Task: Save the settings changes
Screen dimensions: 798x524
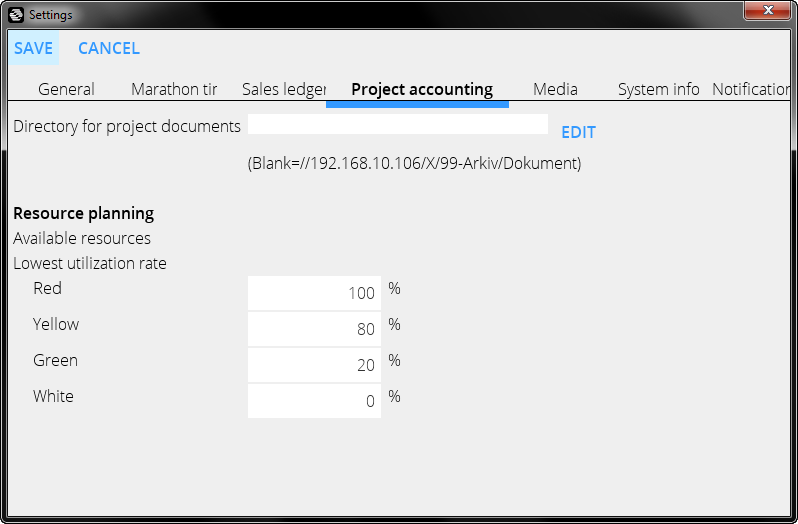Action: coord(34,48)
